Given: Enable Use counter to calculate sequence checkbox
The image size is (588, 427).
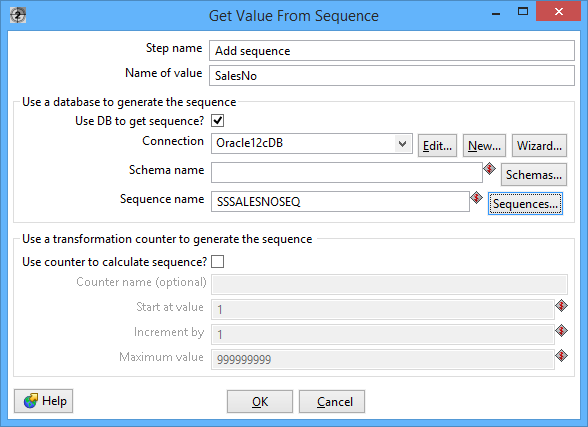Looking at the screenshot, I should click(x=218, y=261).
